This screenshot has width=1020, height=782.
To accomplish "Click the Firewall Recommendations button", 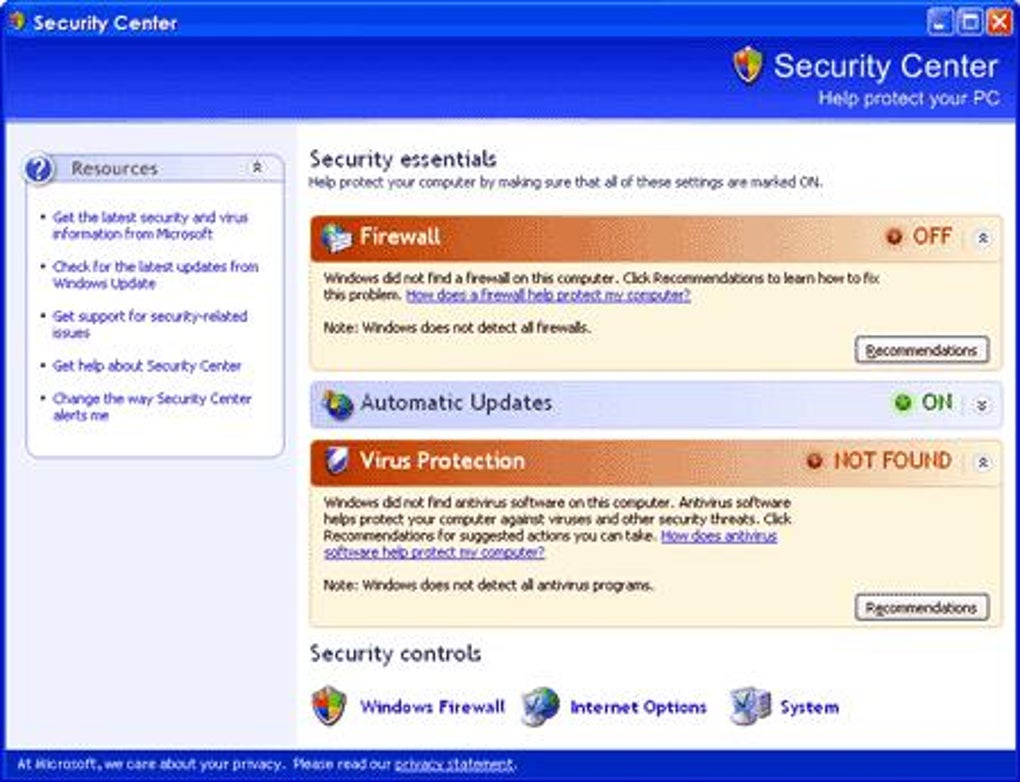I will click(x=922, y=350).
